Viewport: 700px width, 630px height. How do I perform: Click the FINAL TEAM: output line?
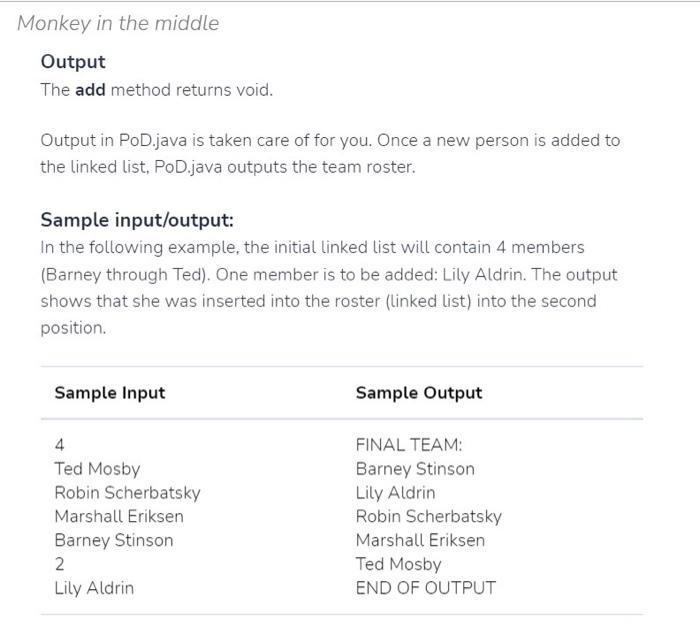pos(409,445)
